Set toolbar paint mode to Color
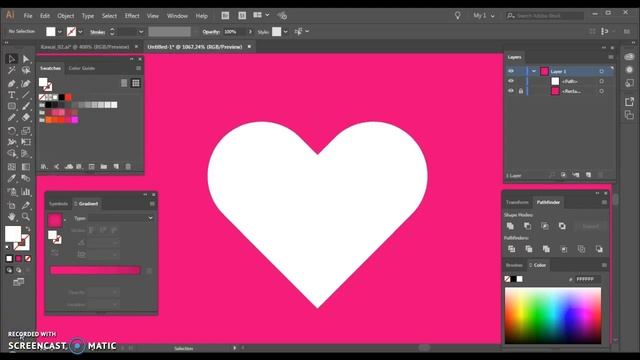Viewport: 640px width, 360px height. tap(9, 258)
